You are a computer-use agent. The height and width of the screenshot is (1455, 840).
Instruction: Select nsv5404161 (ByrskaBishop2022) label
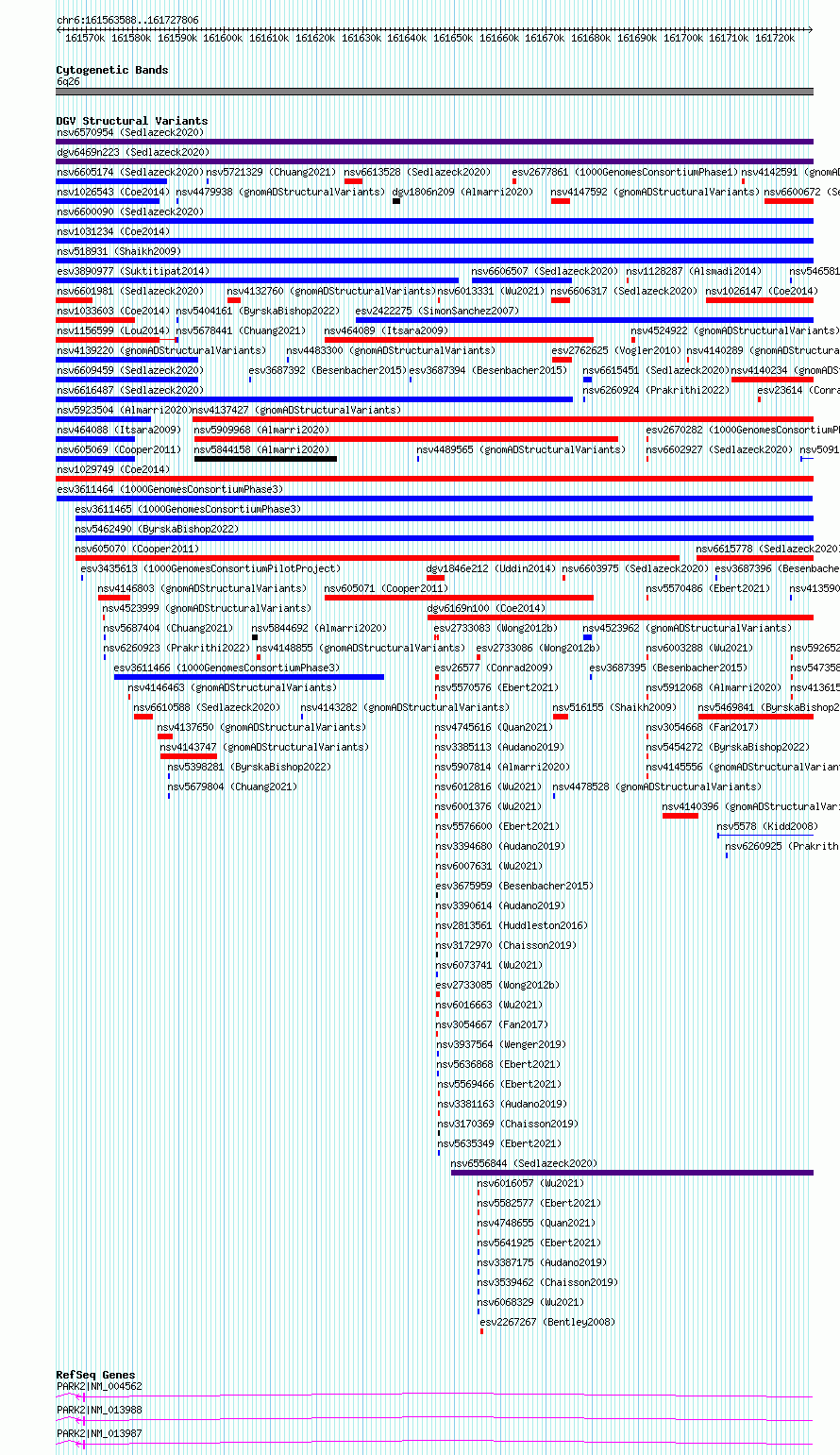258,311
